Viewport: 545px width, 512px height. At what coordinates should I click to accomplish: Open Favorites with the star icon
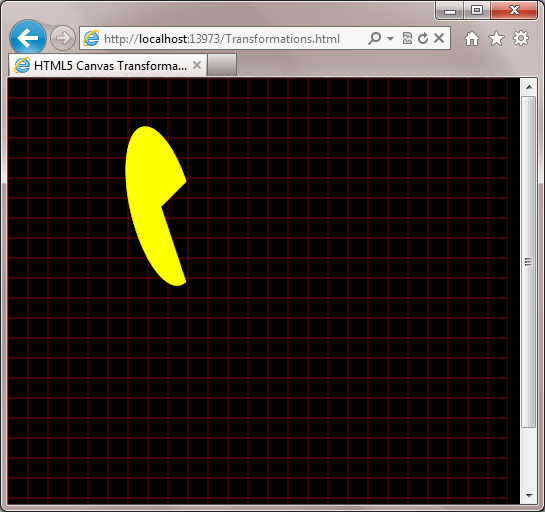(496, 38)
